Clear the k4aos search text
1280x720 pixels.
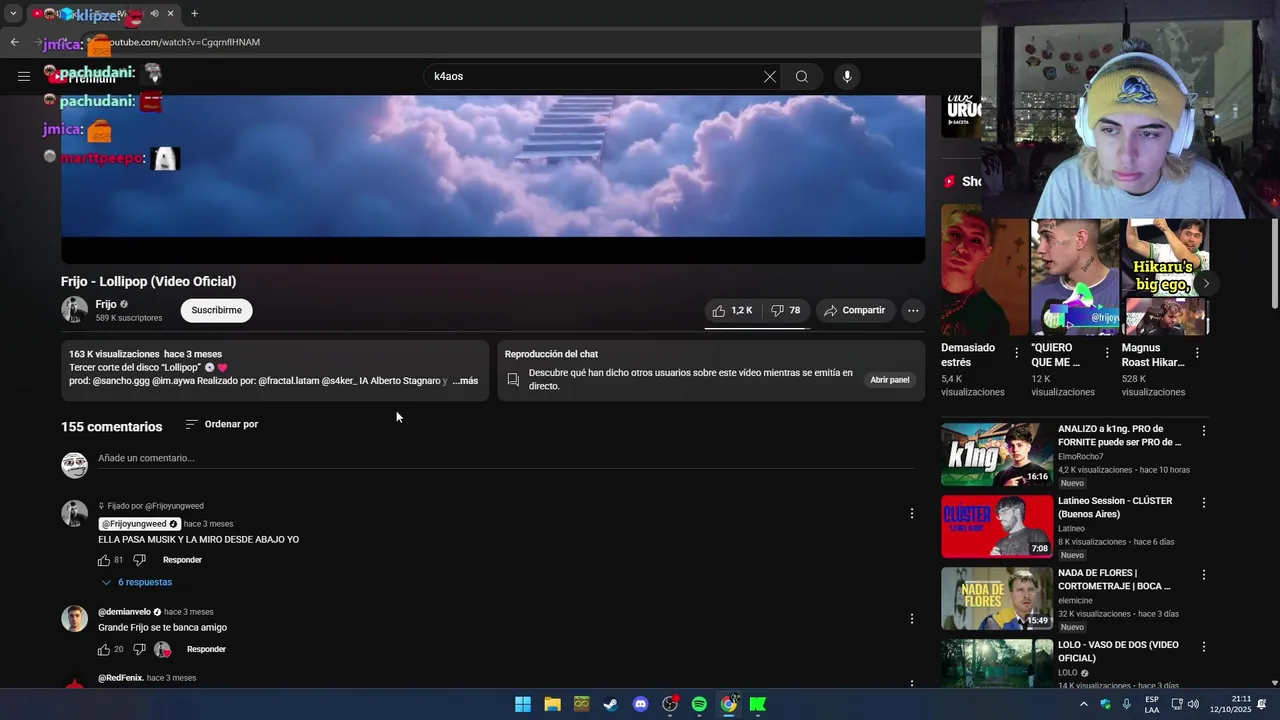coord(770,76)
